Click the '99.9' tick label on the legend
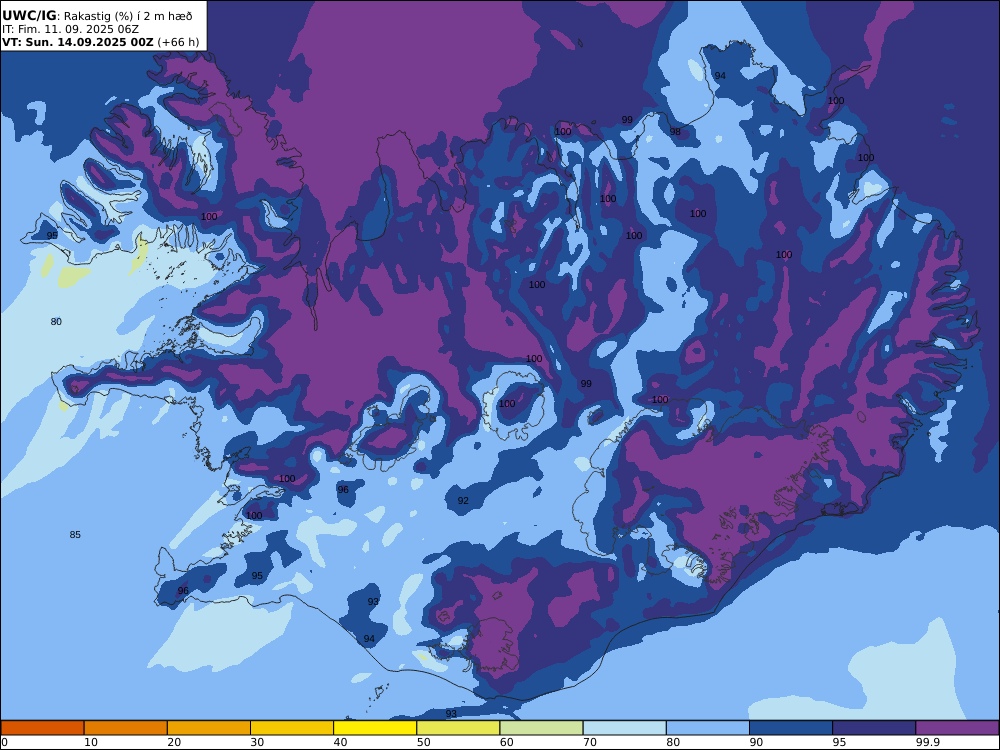1000x750 pixels. pos(928,742)
